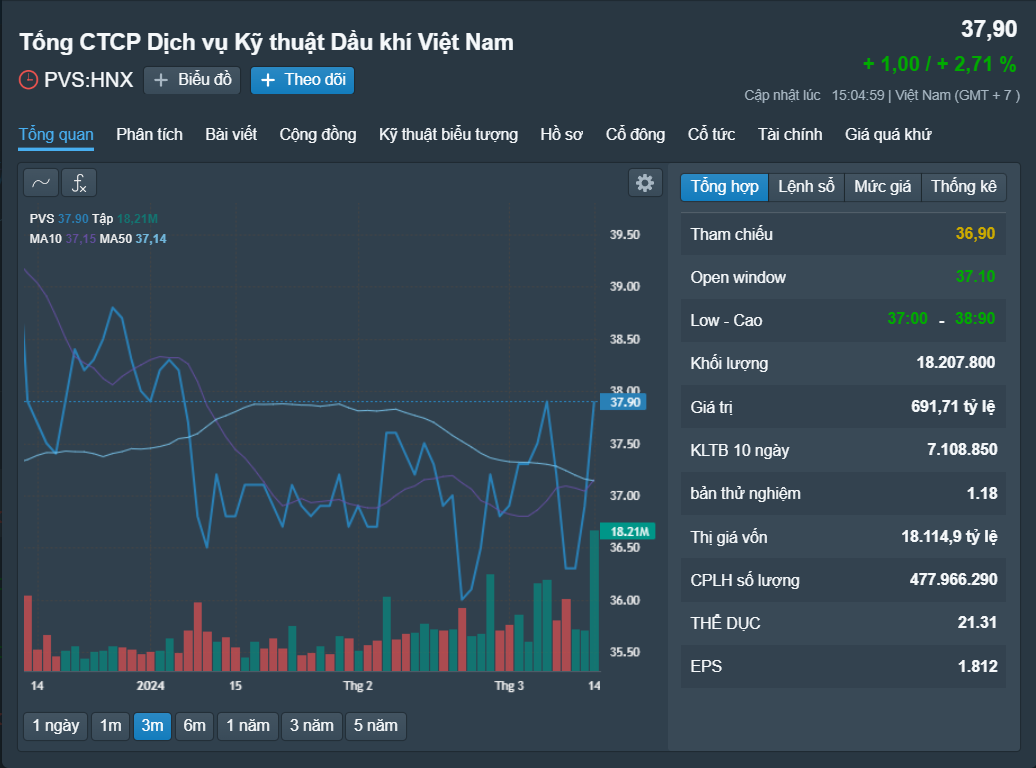Viewport: 1036px width, 768px height.
Task: Click the KLTB 10 ngày value 7.108.850
Action: click(x=962, y=449)
